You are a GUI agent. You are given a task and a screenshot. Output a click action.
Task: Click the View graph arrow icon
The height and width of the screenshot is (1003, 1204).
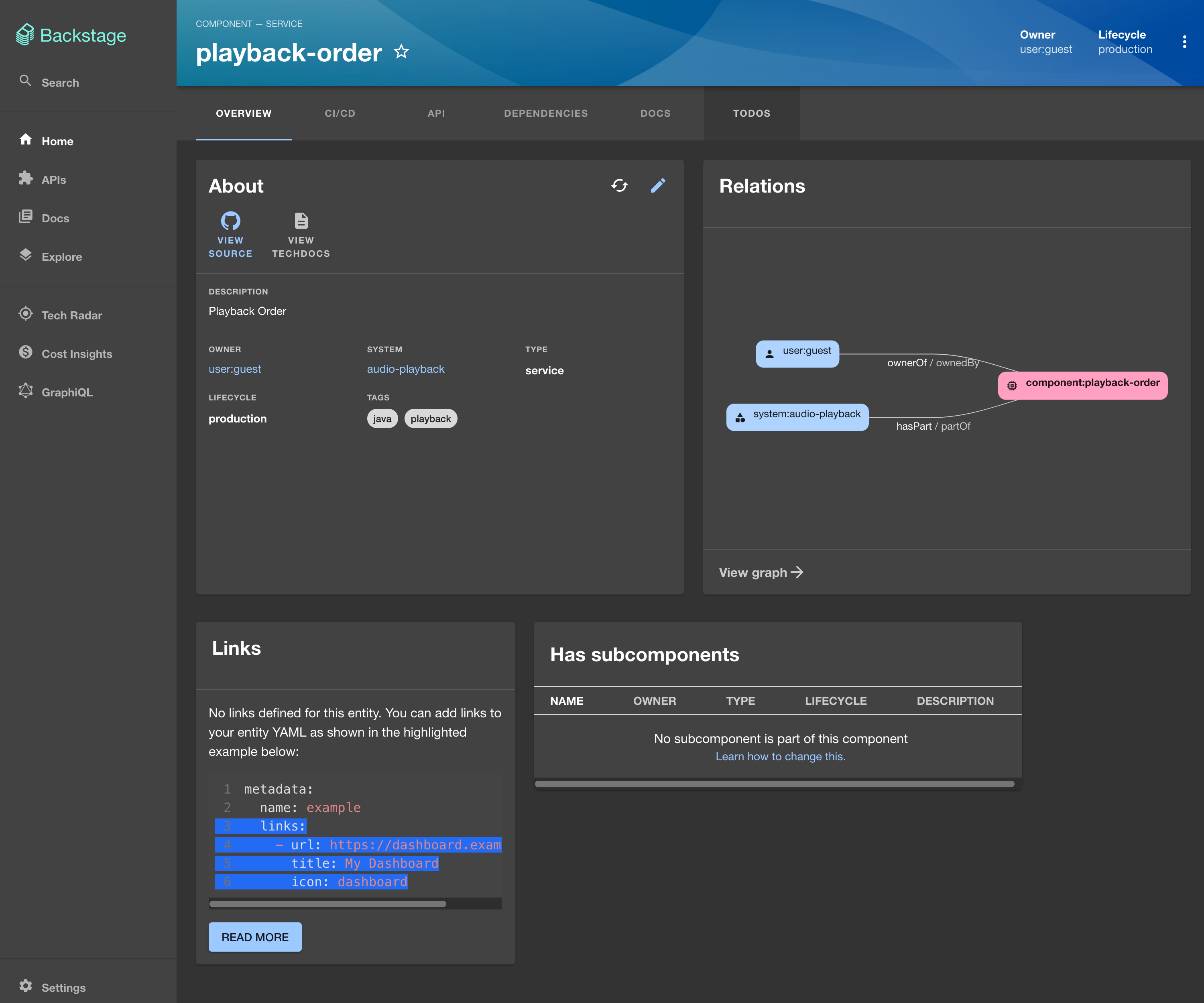tap(797, 572)
